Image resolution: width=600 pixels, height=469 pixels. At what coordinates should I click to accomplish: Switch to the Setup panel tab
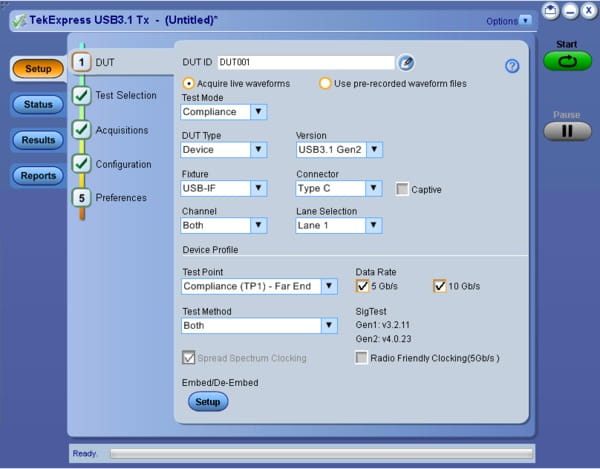coord(38,69)
